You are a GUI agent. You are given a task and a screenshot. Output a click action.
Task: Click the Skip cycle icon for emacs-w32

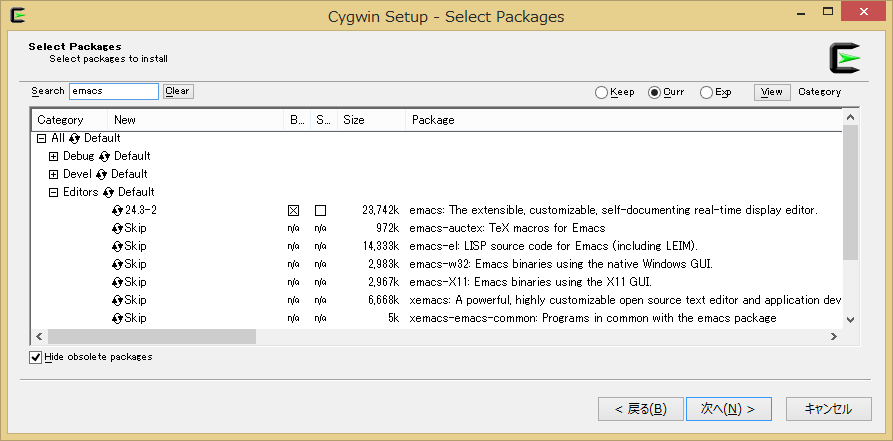tap(118, 264)
